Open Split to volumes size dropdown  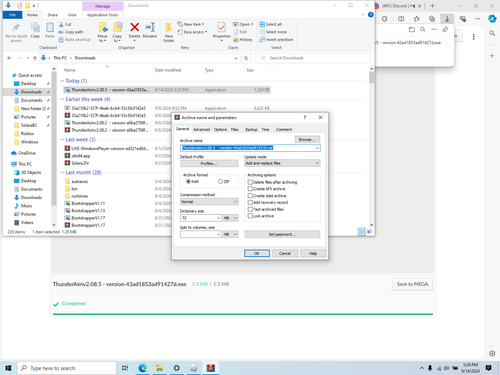tap(219, 234)
